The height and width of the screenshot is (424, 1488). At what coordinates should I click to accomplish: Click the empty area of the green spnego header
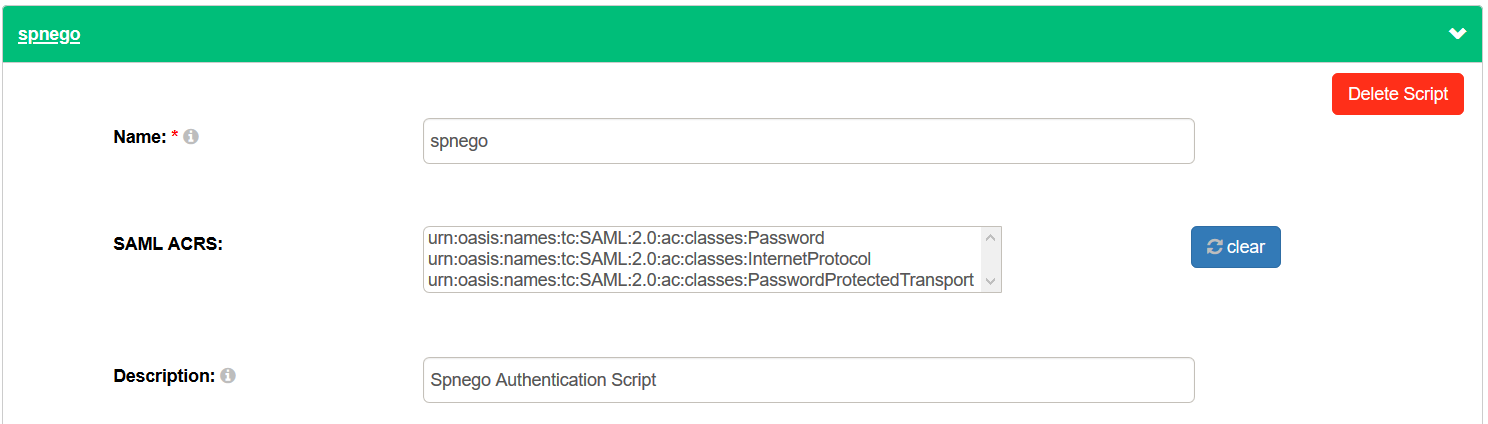coord(760,34)
